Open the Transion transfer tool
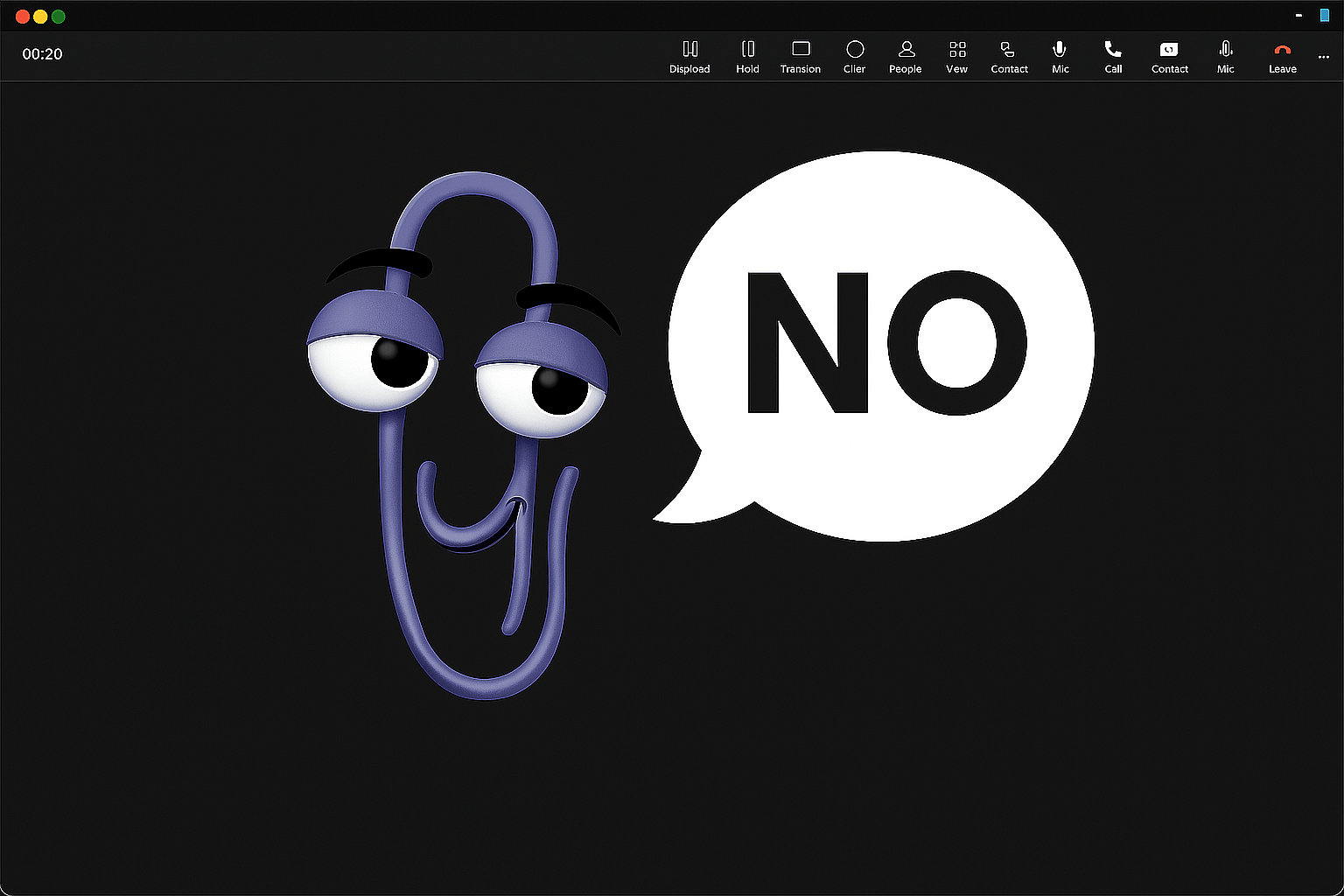 (x=800, y=55)
